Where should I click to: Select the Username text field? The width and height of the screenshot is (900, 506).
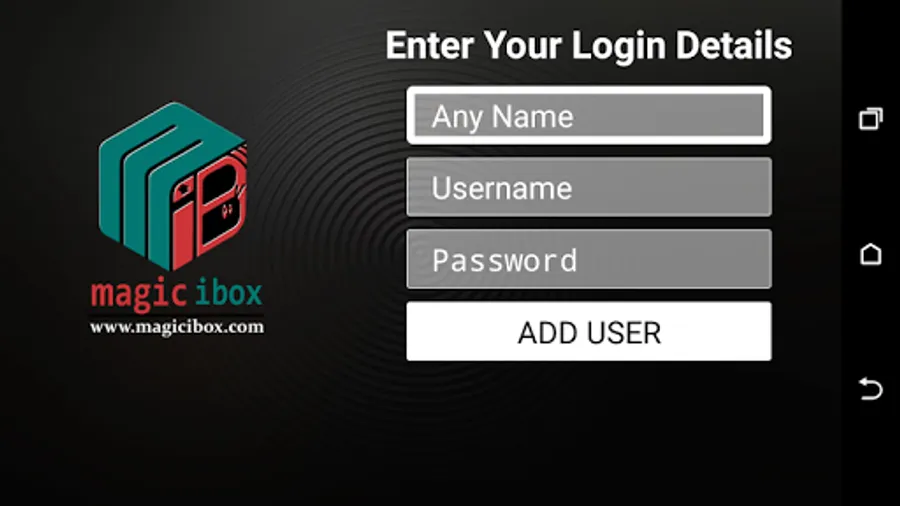pos(589,187)
